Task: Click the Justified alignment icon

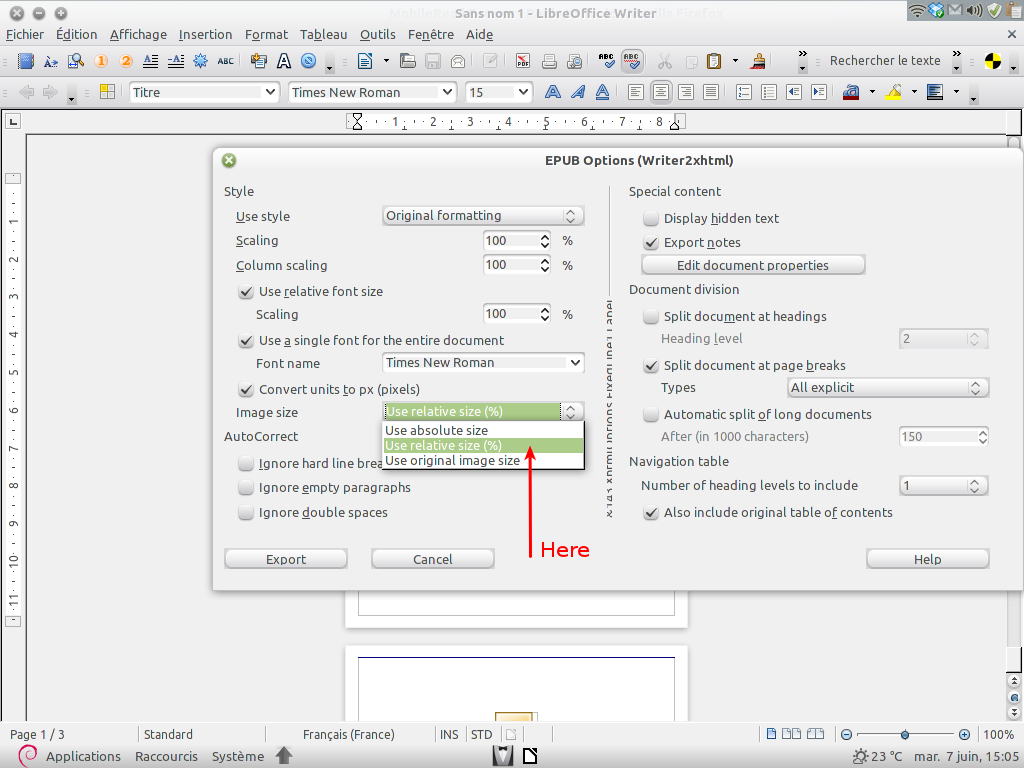Action: pos(711,92)
